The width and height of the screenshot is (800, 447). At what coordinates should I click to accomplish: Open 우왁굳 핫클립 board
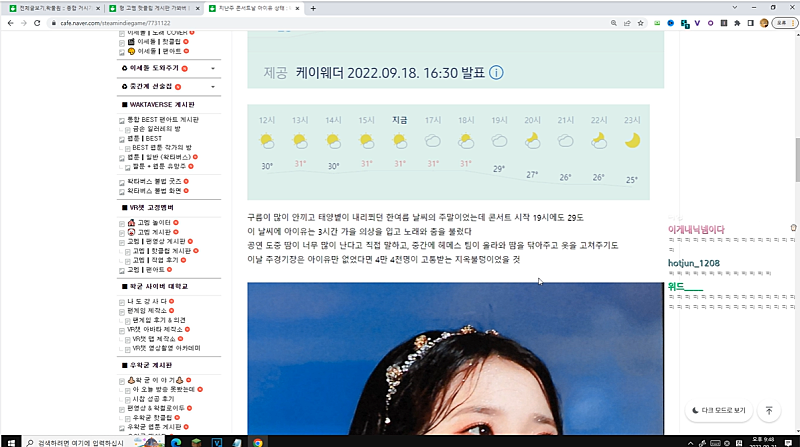(153, 417)
